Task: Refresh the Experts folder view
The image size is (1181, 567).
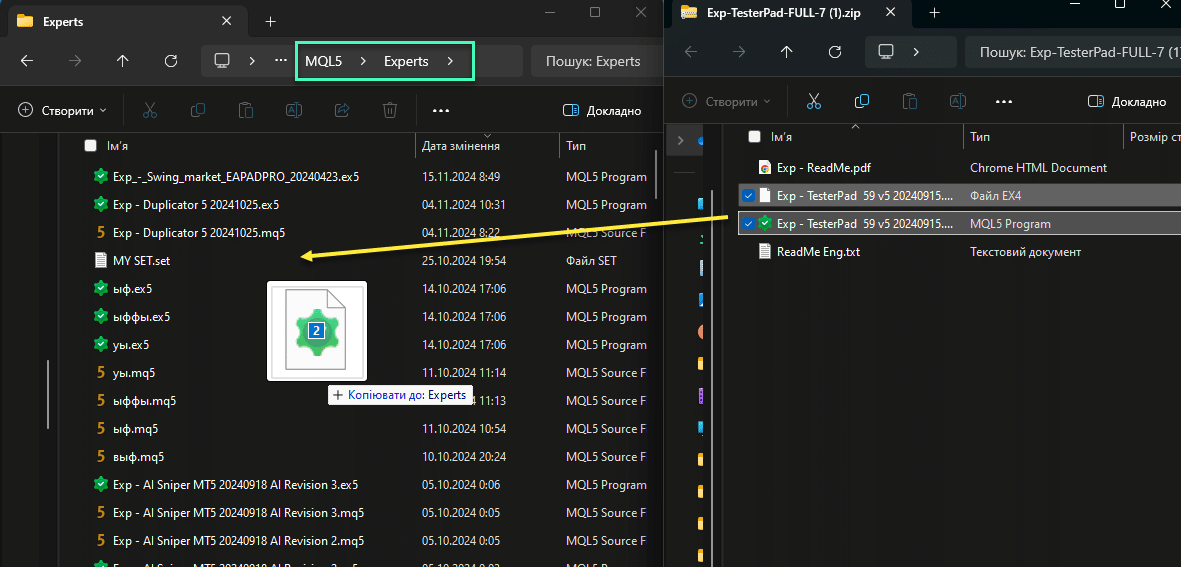Action: tap(171, 61)
